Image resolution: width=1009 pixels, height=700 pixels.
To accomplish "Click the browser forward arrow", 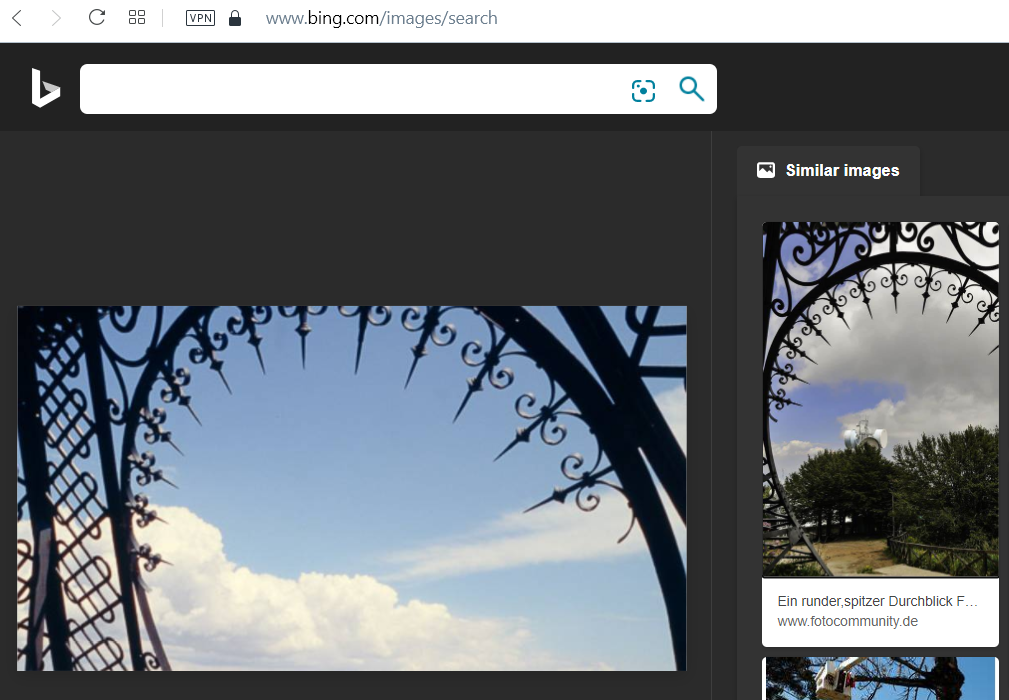I will tap(56, 18).
